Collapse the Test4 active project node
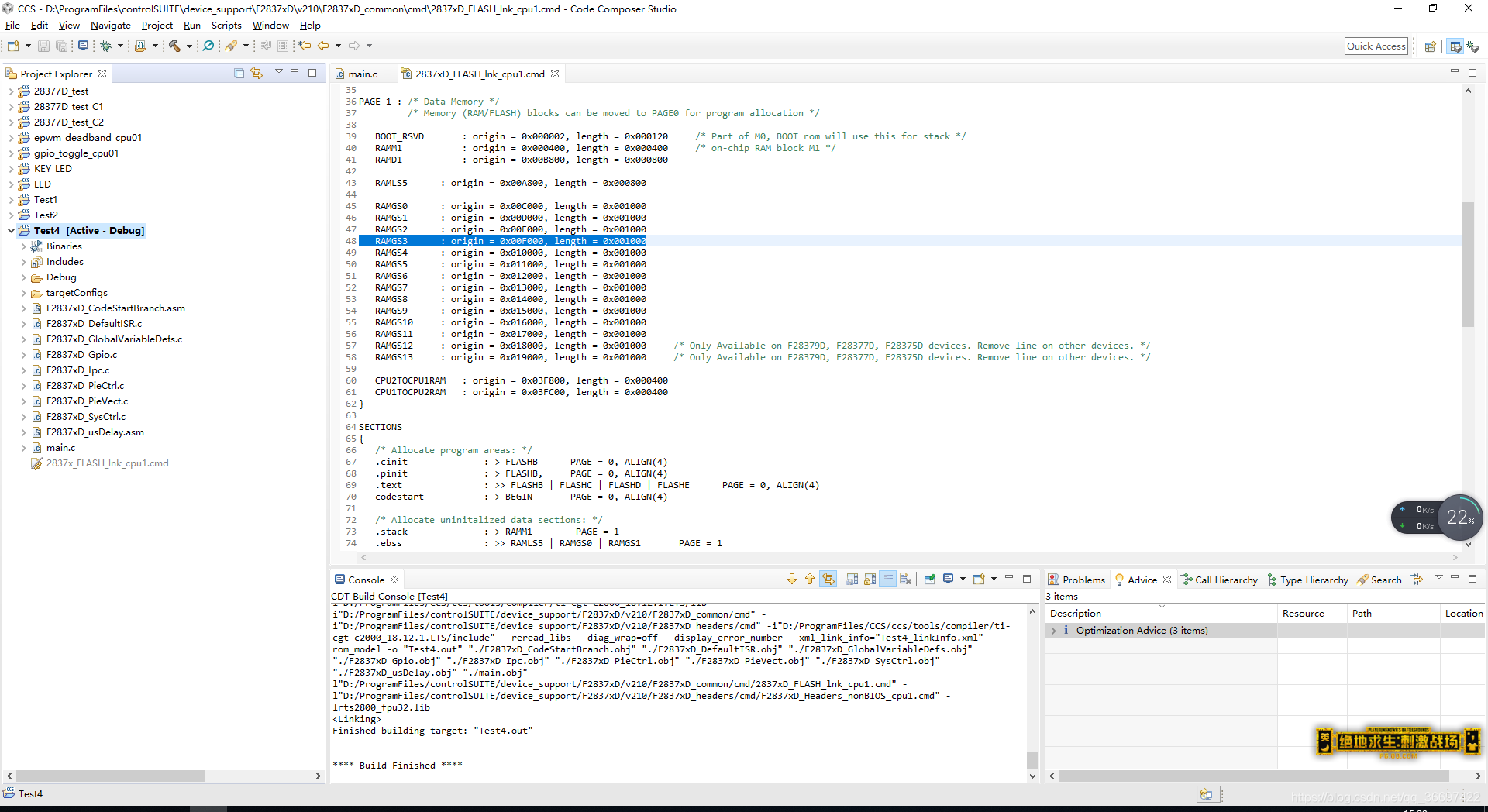 [x=11, y=231]
